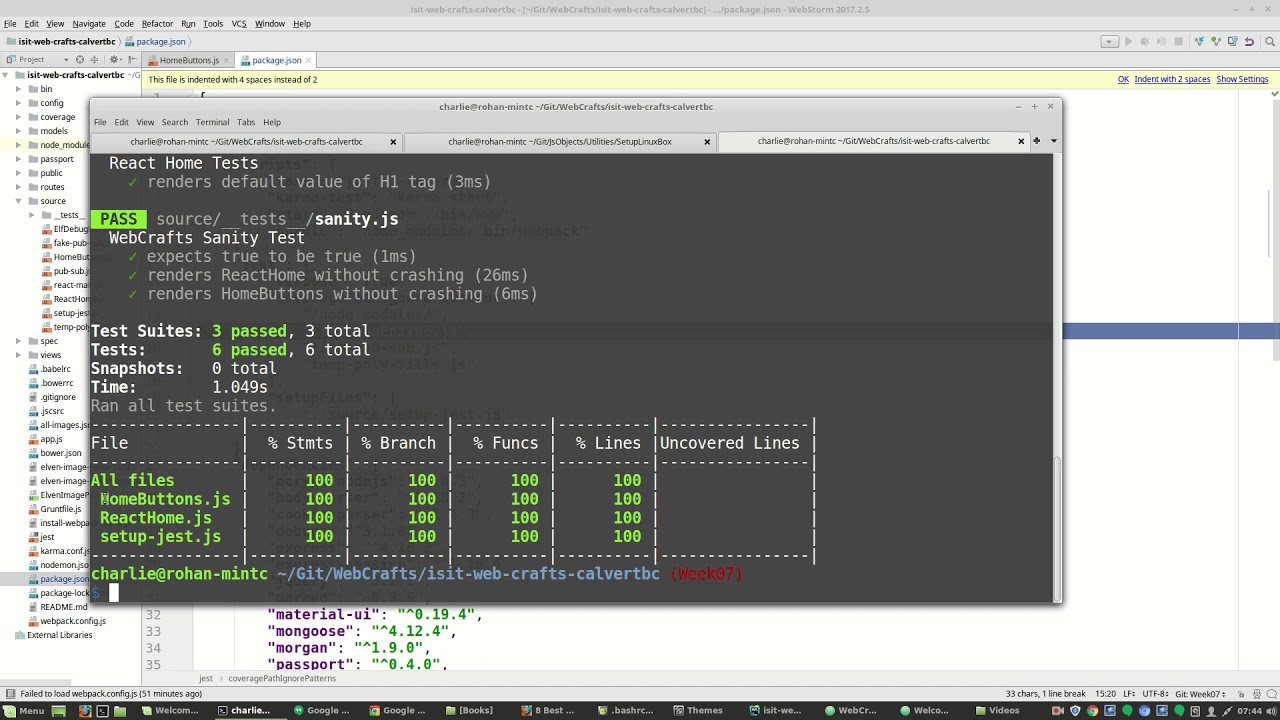This screenshot has height=720, width=1280.
Task: Close the first terminal tab isit-web-crafts-calvertbc
Action: tap(393, 142)
